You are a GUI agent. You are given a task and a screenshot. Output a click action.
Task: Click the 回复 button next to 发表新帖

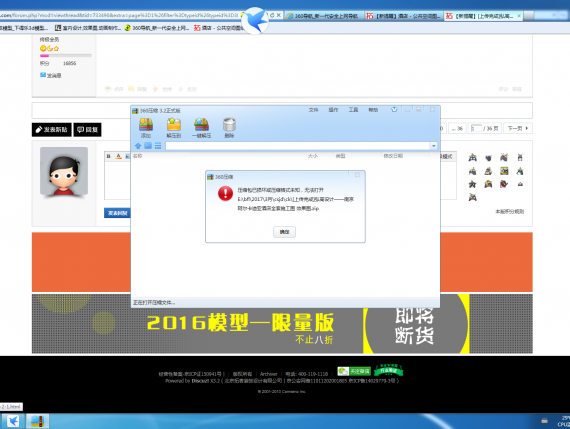tap(87, 129)
